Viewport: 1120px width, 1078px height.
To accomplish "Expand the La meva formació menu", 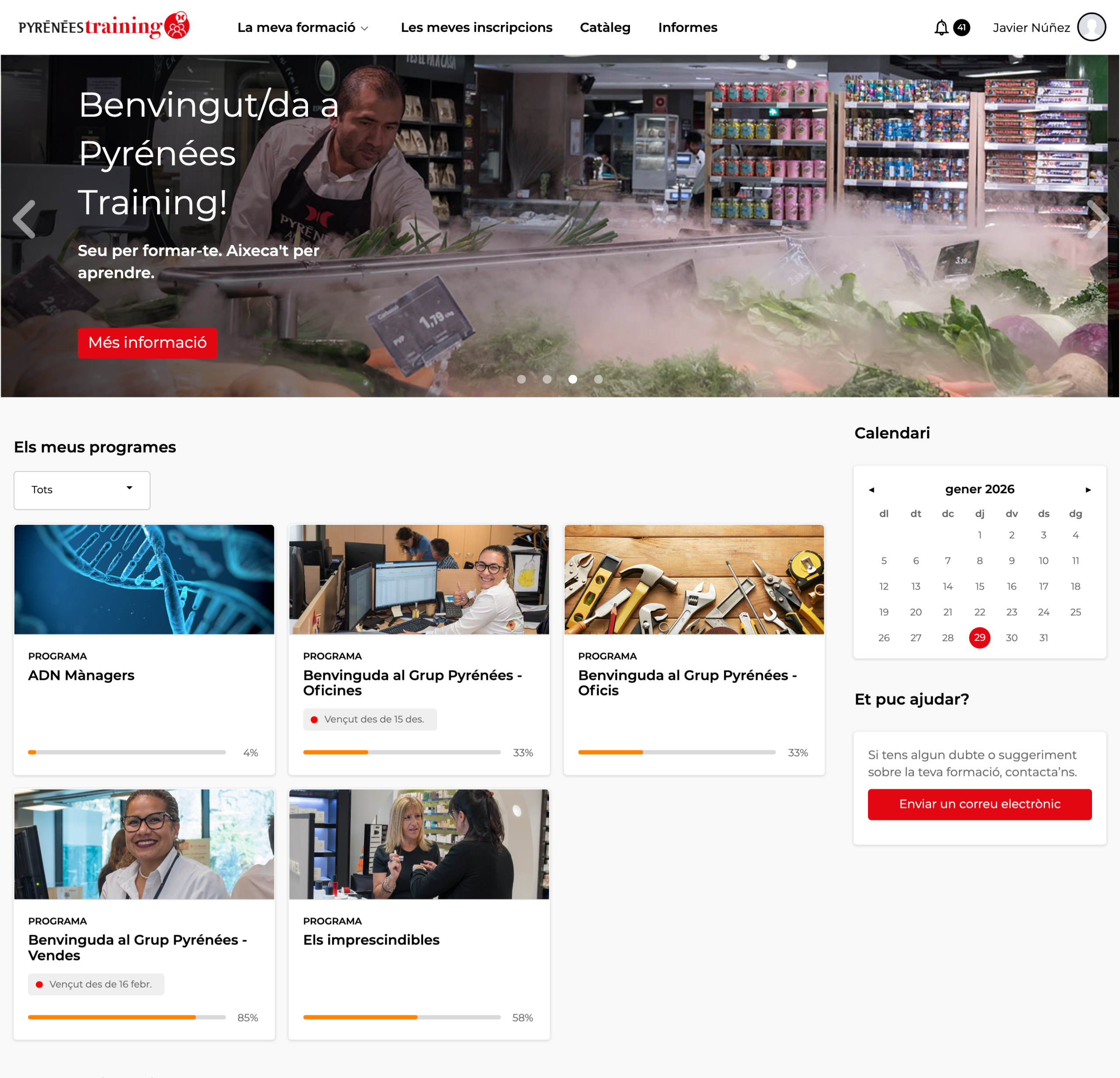I will [303, 28].
